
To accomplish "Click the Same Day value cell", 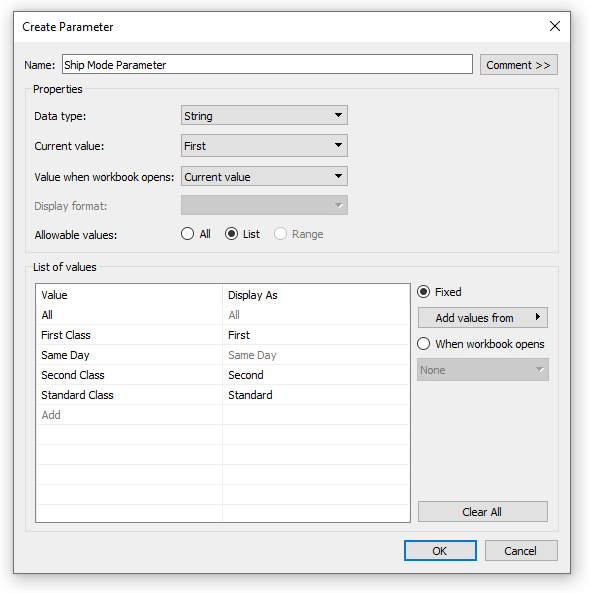I will click(129, 355).
